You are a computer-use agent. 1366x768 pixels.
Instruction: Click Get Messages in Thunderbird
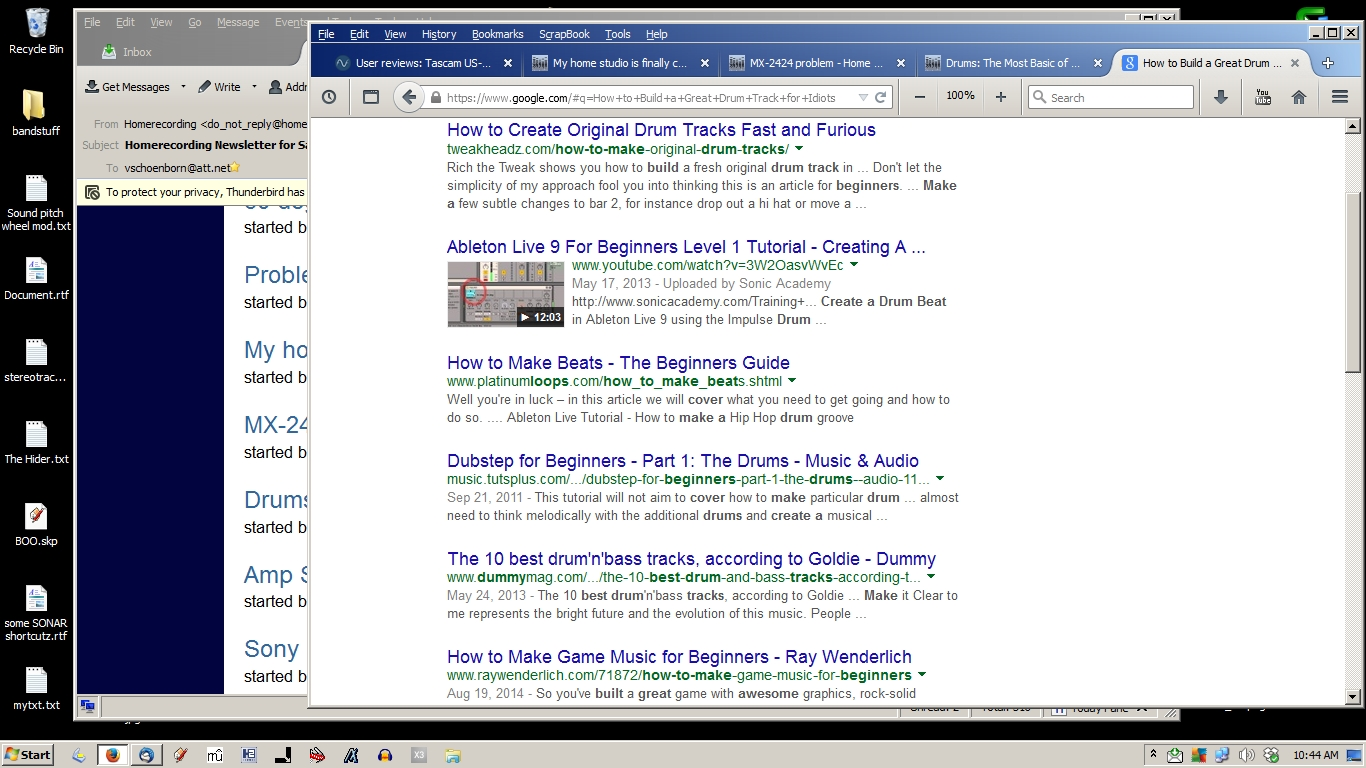(128, 87)
